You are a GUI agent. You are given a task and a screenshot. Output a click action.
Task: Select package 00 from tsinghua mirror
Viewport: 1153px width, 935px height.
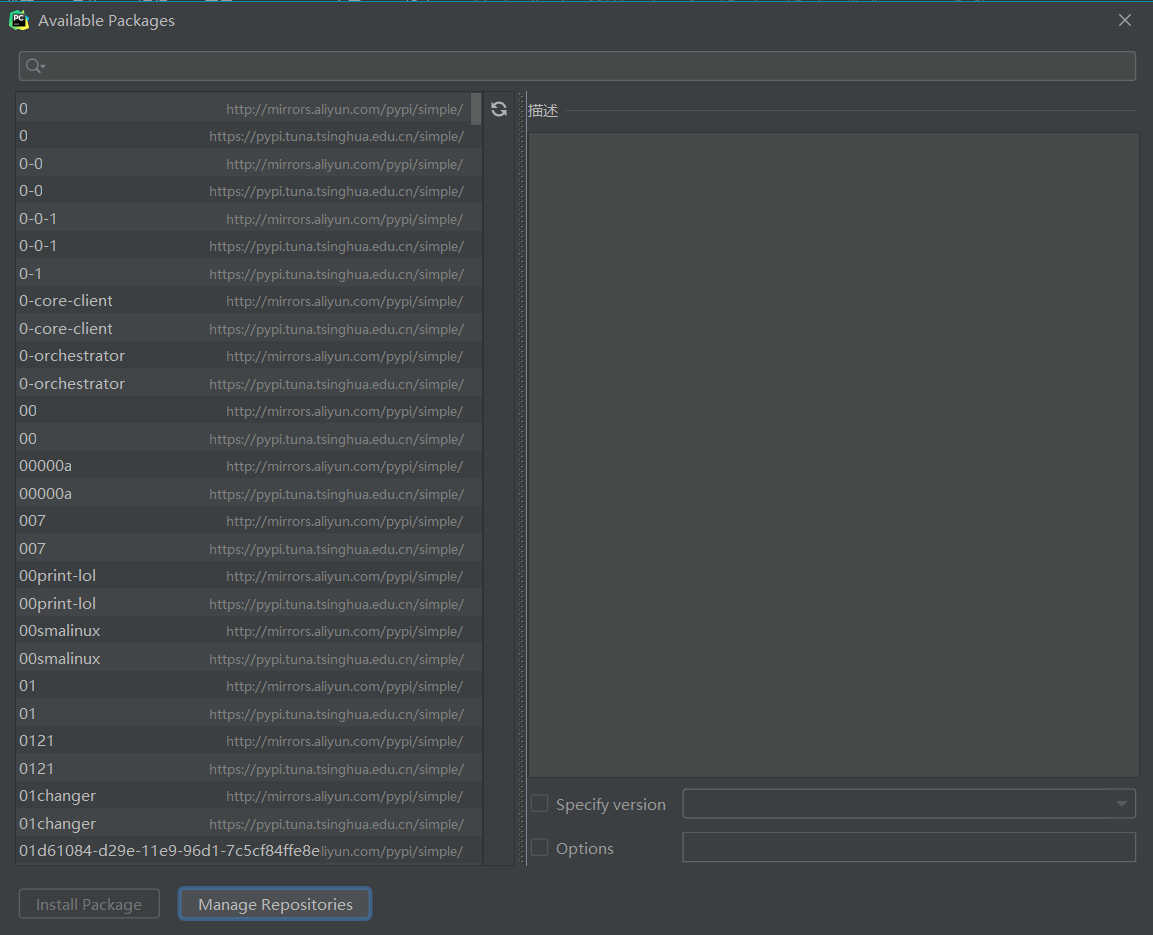[x=249, y=439]
